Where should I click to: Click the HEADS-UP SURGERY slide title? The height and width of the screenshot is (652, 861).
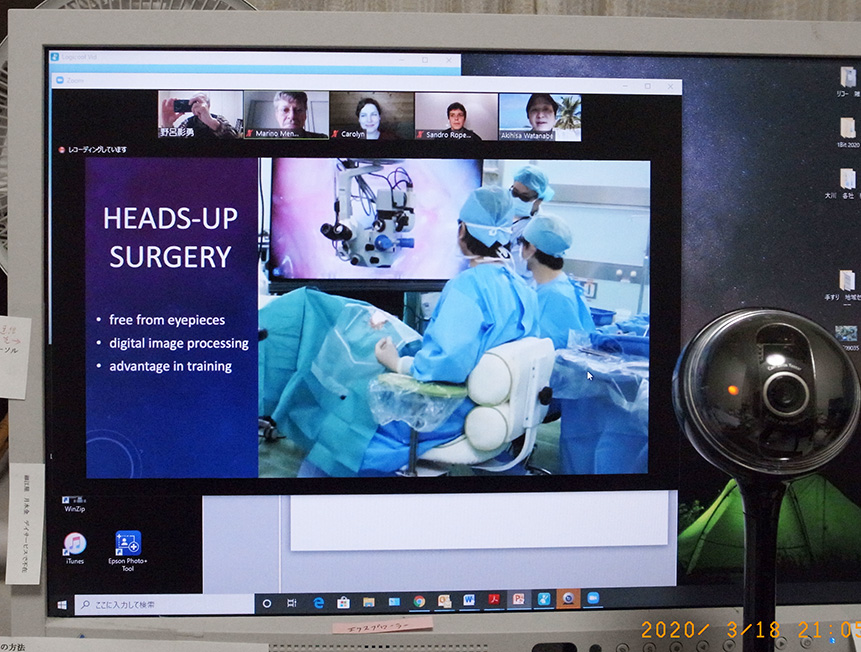pyautogui.click(x=170, y=238)
